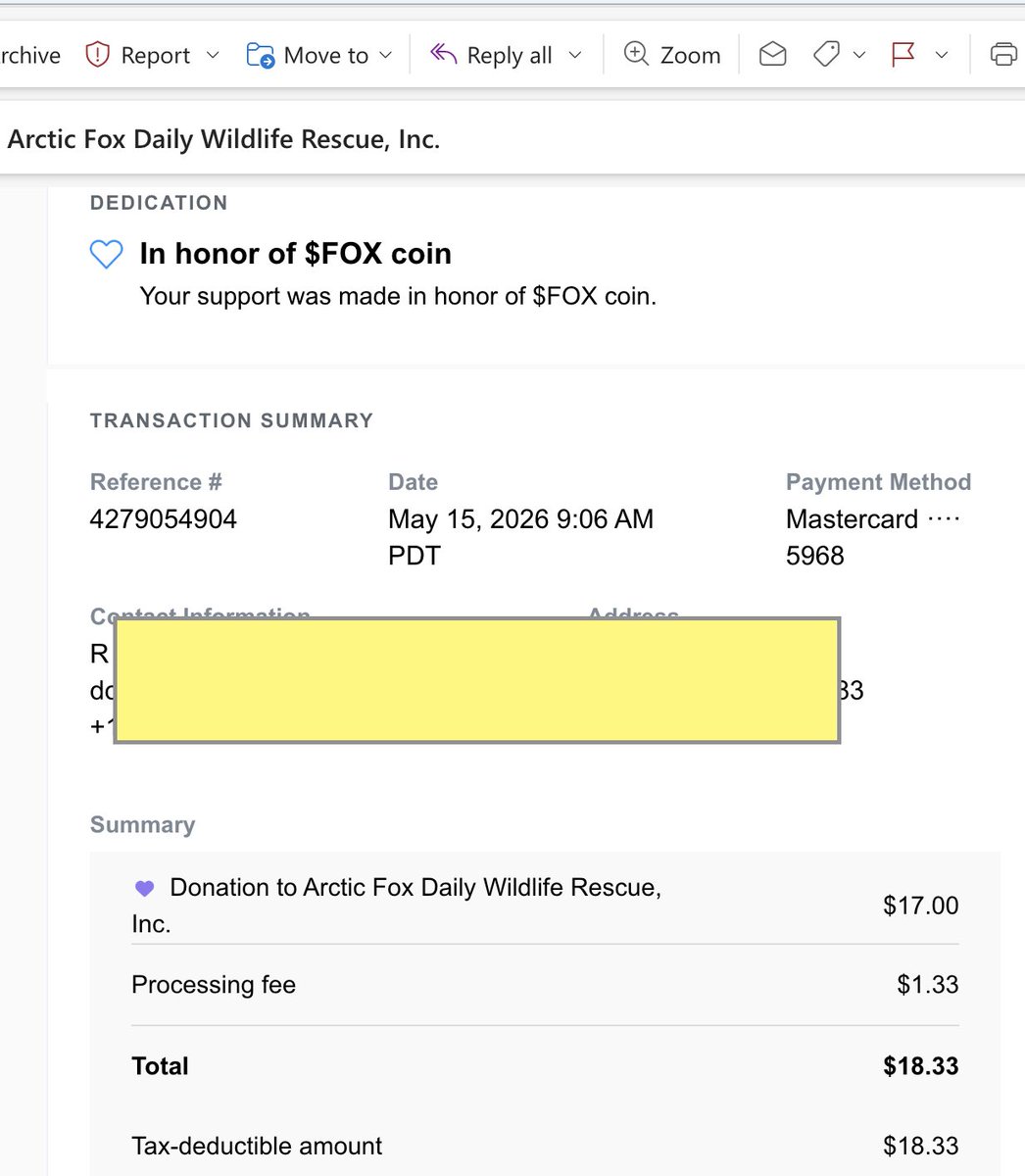Click the Reply all label
This screenshot has width=1025, height=1176.
510,56
